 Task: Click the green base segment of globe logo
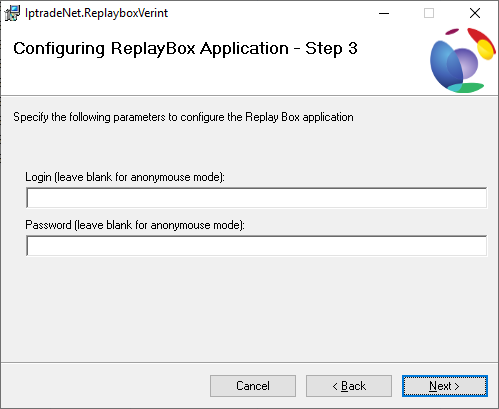(465, 88)
